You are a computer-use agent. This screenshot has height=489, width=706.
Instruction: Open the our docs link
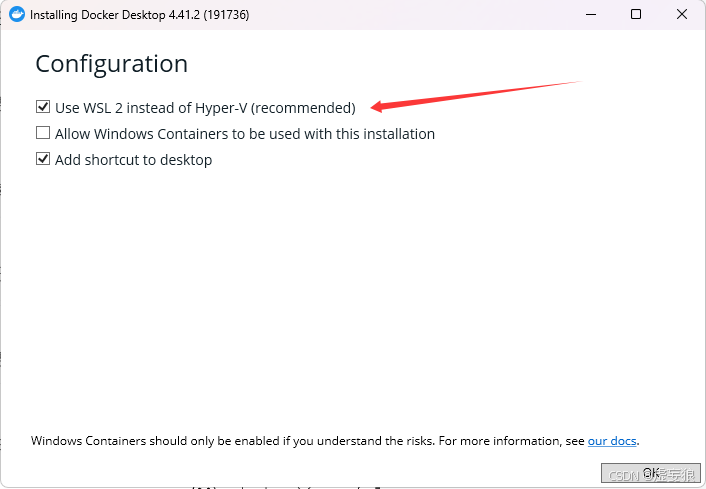pos(612,440)
